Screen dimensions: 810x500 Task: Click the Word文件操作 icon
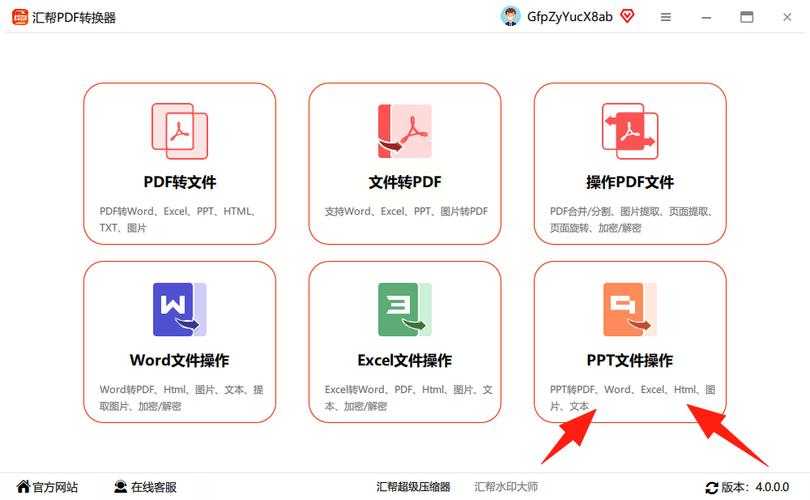(179, 309)
